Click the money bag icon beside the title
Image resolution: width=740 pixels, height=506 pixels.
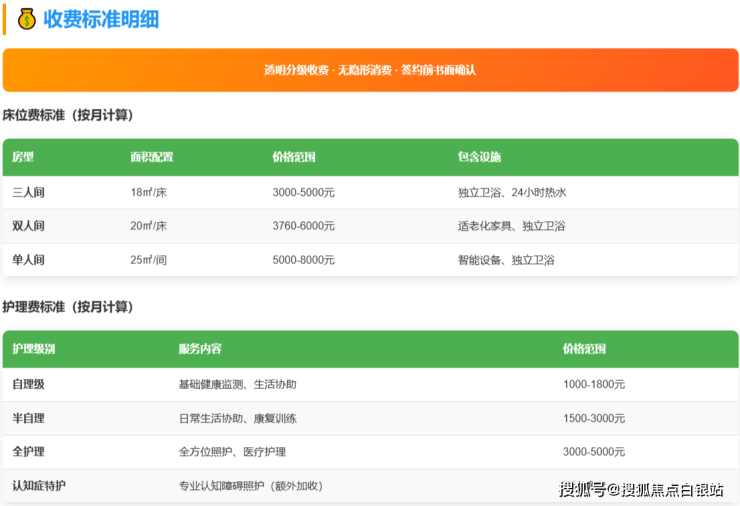(27, 19)
